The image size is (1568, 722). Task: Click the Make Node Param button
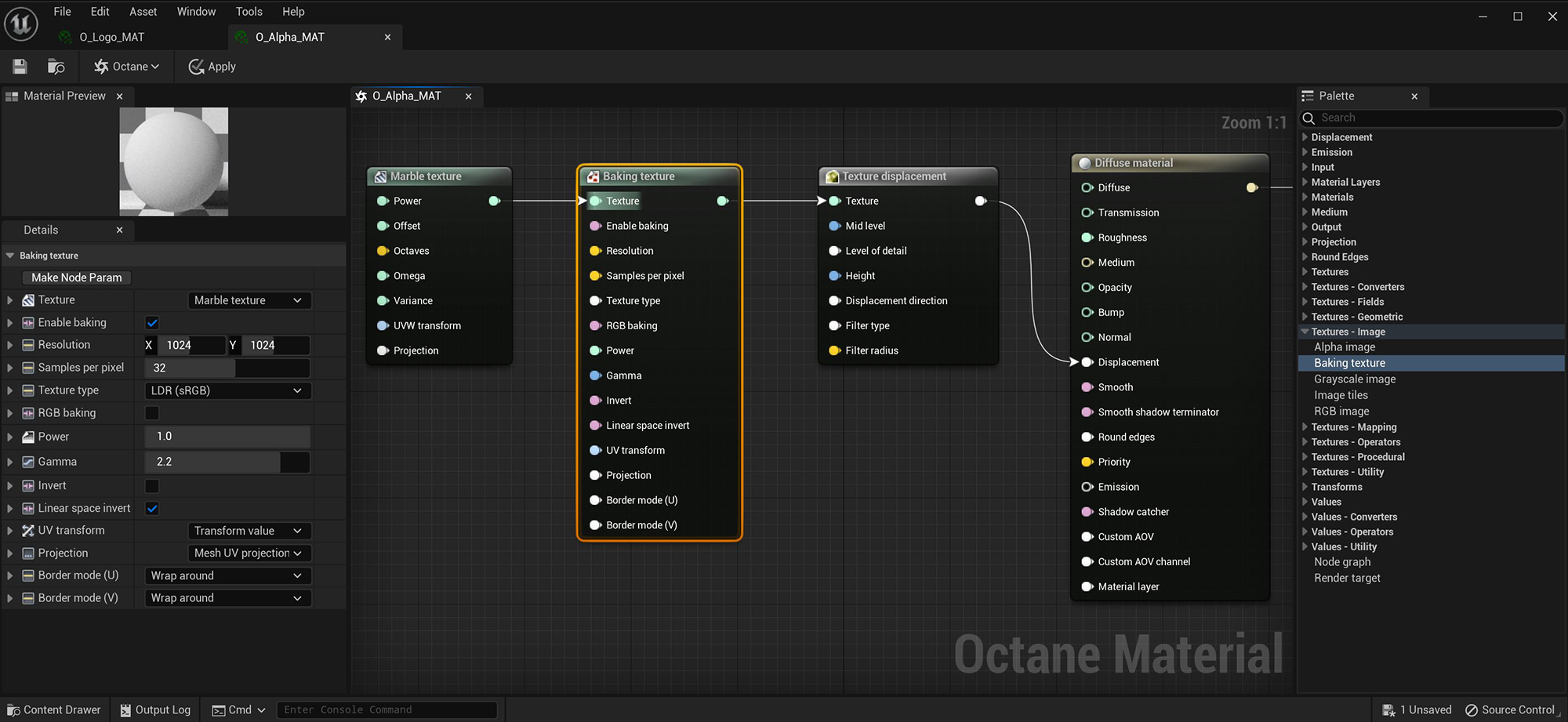click(77, 278)
